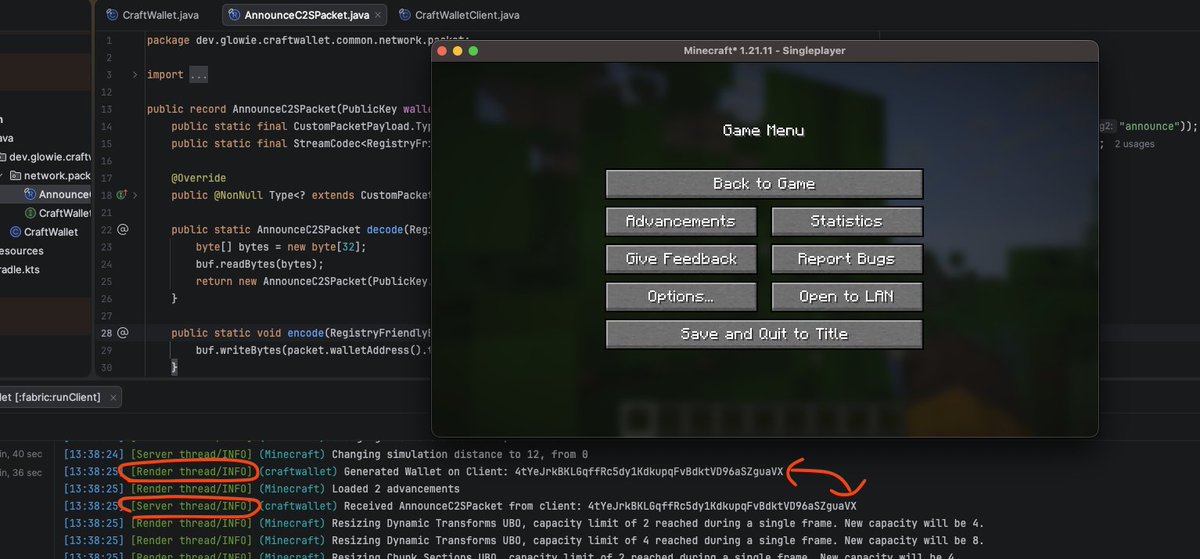Click Loaded 2 advancements log line
Viewport: 1200px width, 559px height.
(261, 489)
